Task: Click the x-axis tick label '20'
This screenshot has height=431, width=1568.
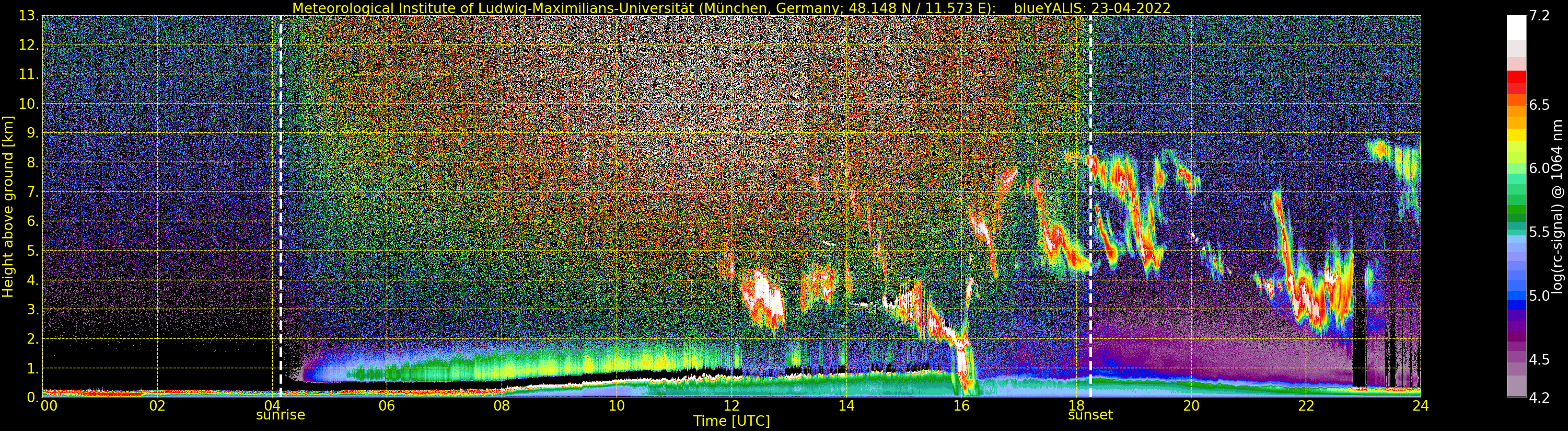Action: [1191, 405]
